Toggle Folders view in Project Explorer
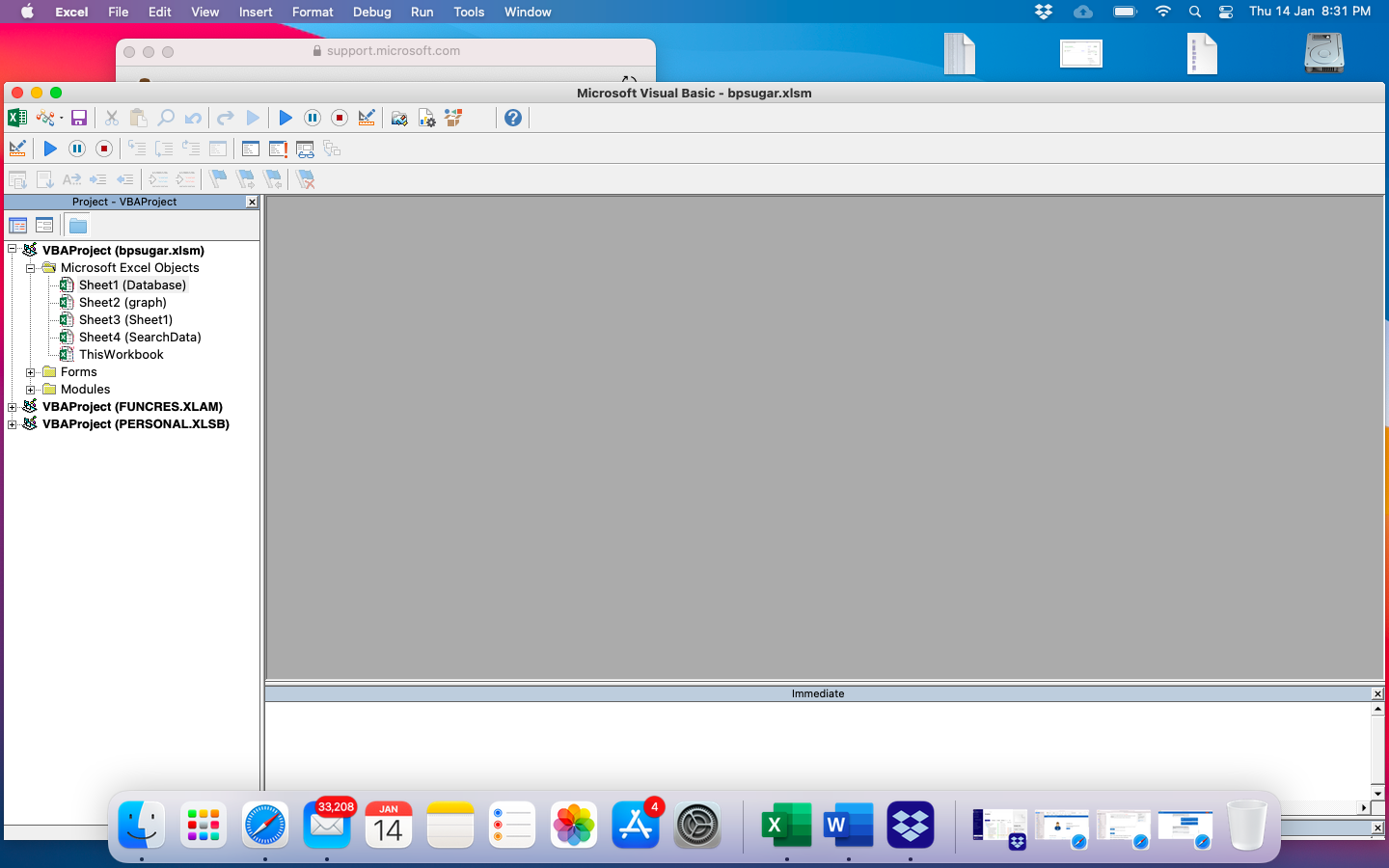 point(77,225)
